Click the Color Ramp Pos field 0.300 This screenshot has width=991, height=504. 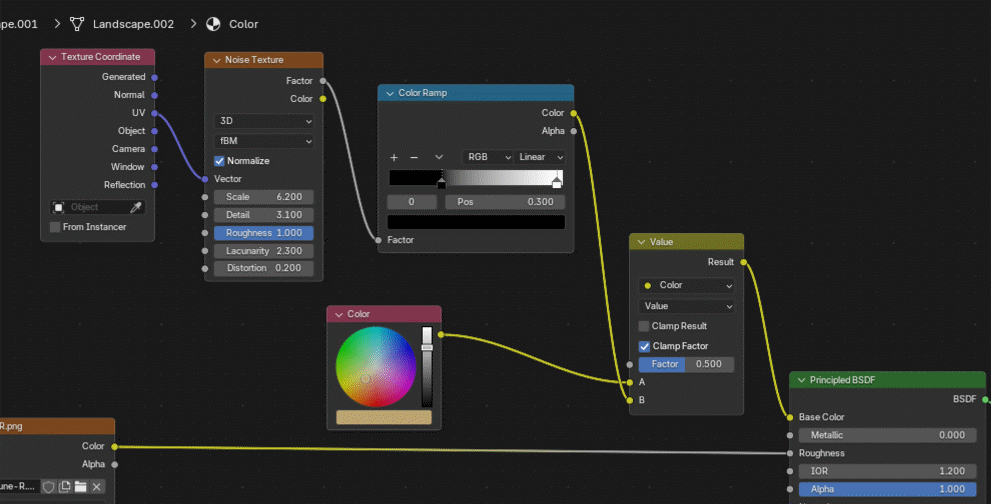(x=505, y=202)
